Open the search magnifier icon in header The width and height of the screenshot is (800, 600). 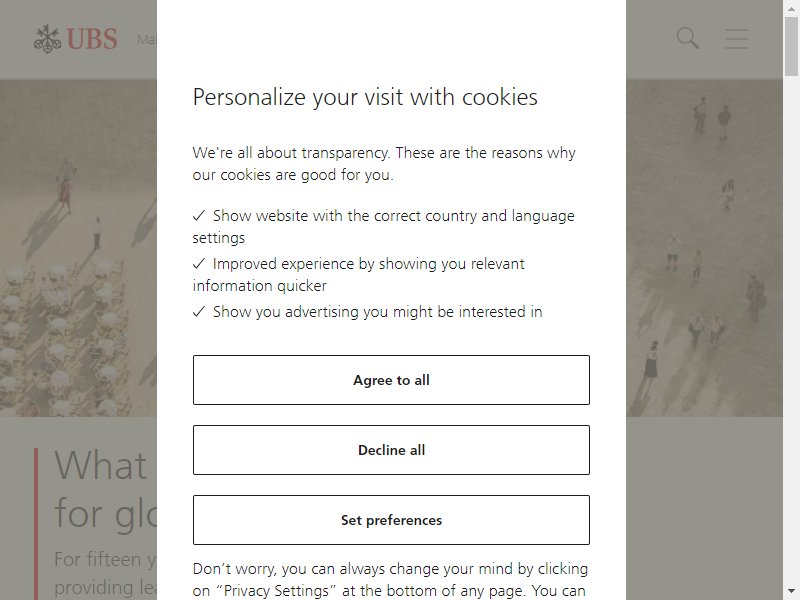click(687, 38)
